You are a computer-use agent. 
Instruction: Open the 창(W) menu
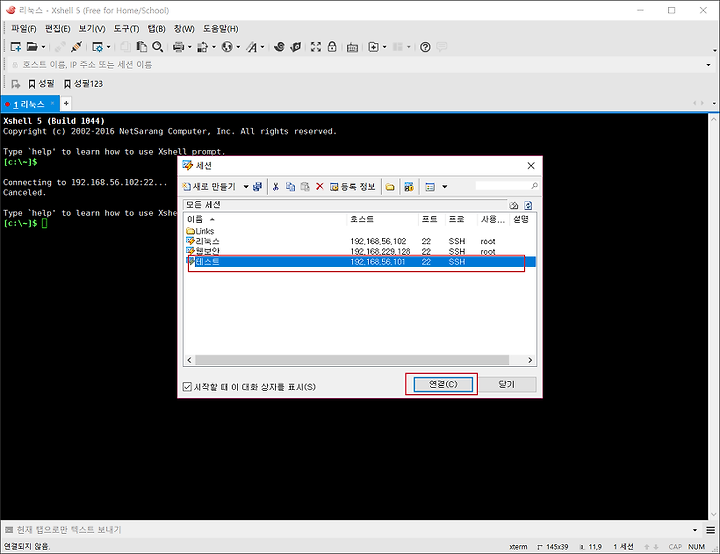[184, 29]
